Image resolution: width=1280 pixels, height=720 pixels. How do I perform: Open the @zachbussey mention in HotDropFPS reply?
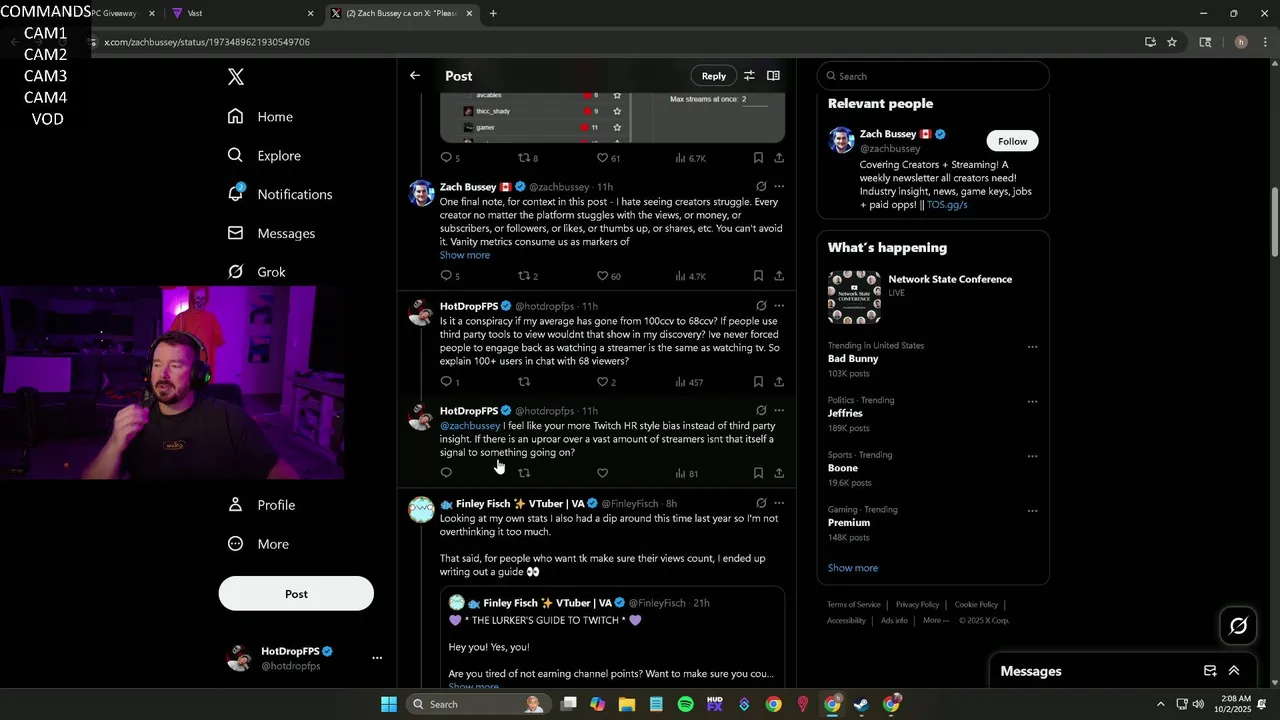click(470, 426)
